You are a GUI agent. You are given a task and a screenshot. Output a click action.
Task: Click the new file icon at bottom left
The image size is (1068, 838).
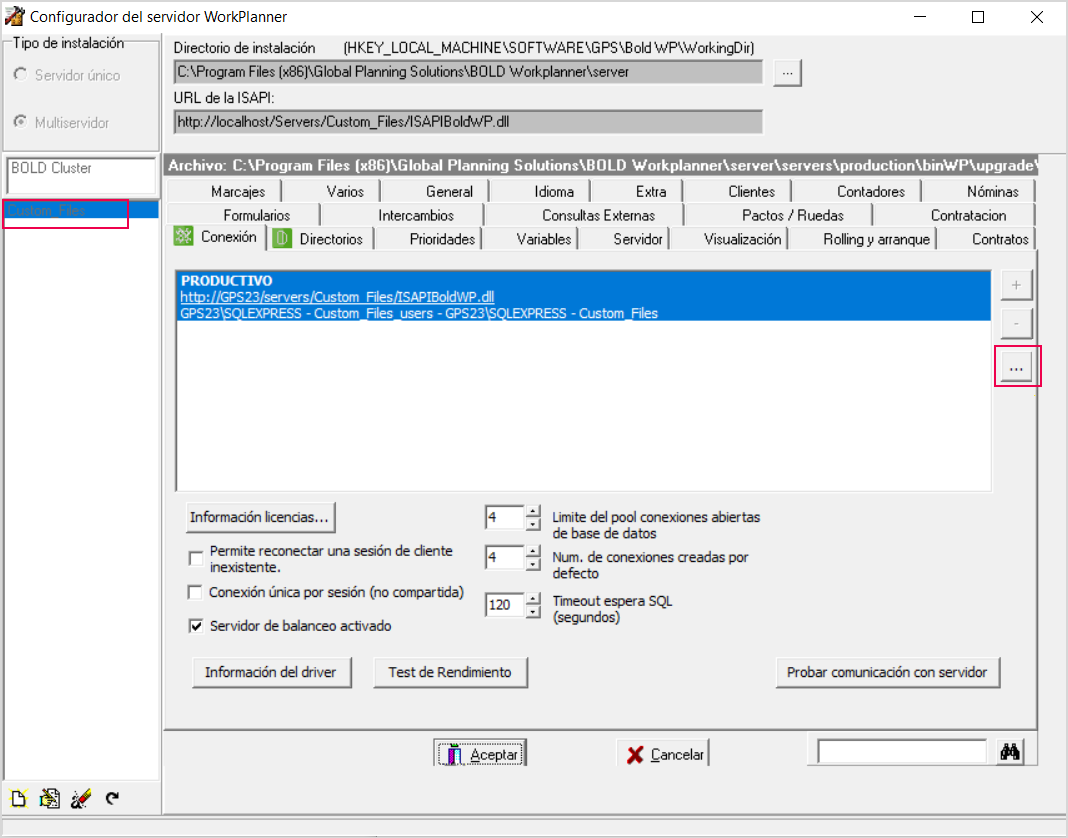pyautogui.click(x=18, y=798)
